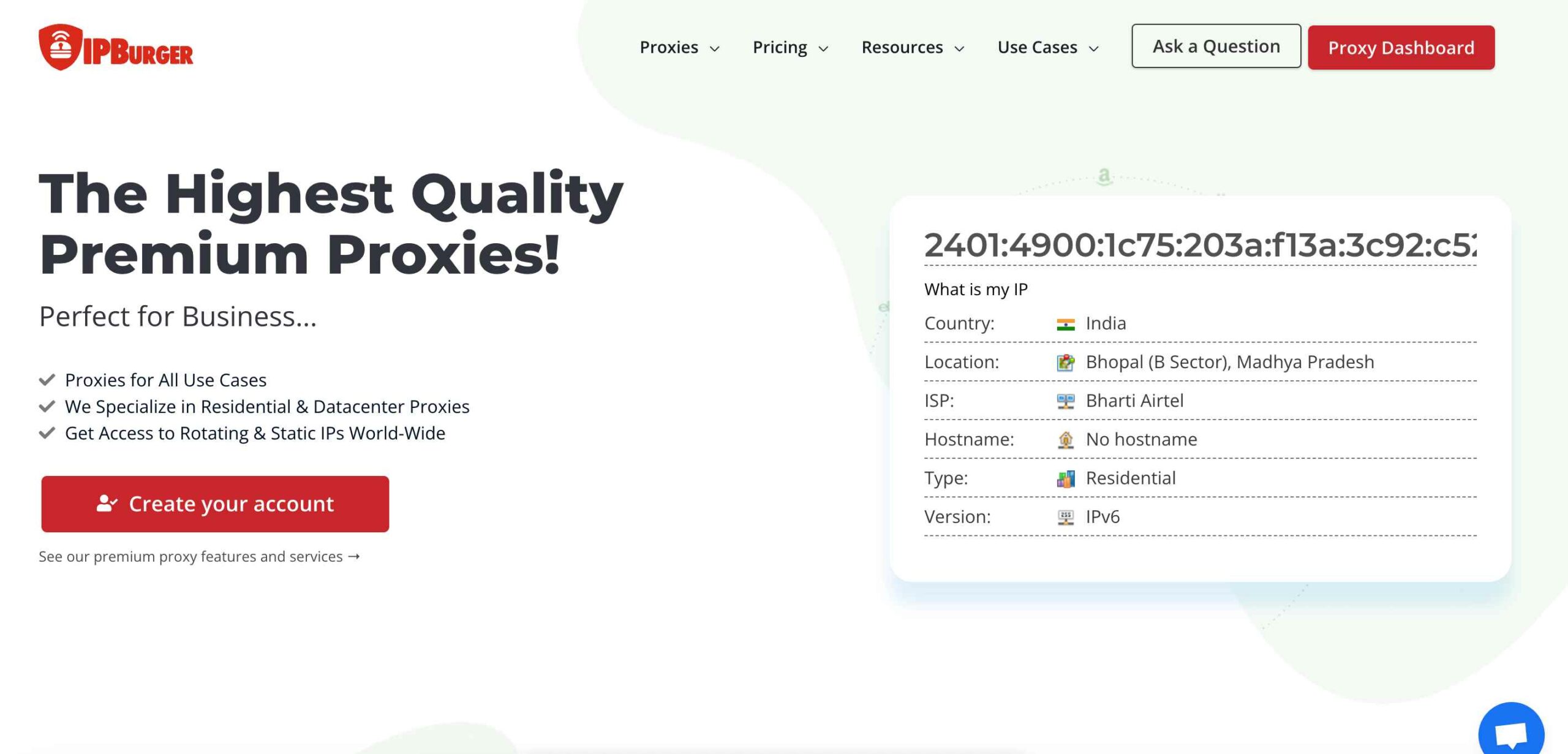Click the Type: label
Screen dimensions: 1568x754
tap(946, 478)
